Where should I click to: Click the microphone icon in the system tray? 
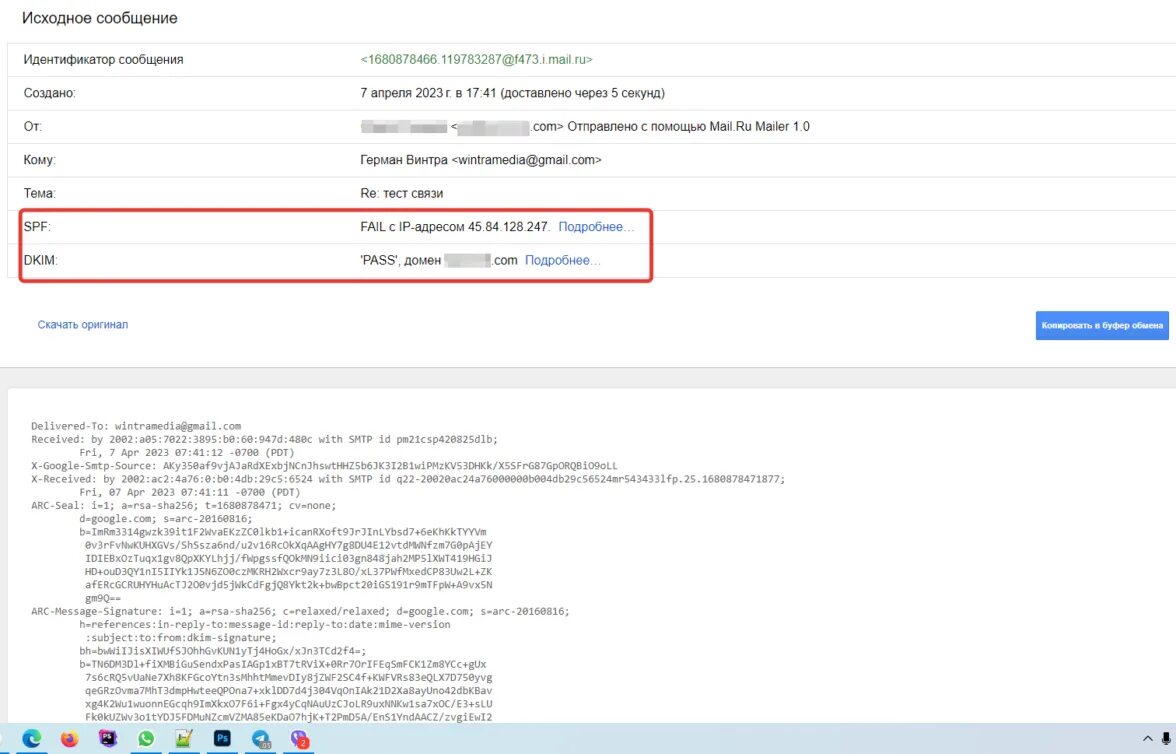click(1166, 739)
